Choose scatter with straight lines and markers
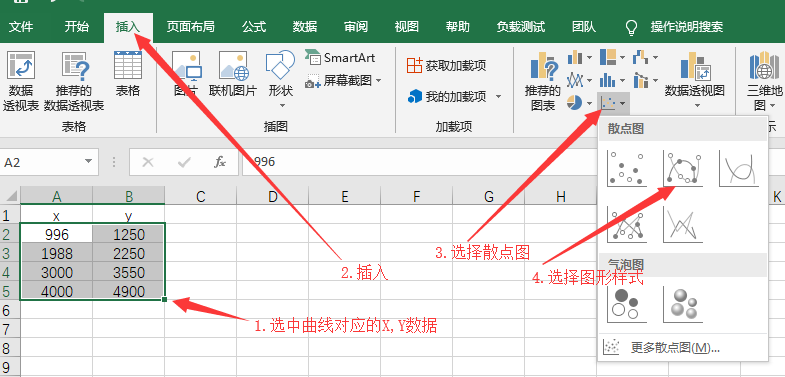This screenshot has height=377, width=785. [x=627, y=224]
